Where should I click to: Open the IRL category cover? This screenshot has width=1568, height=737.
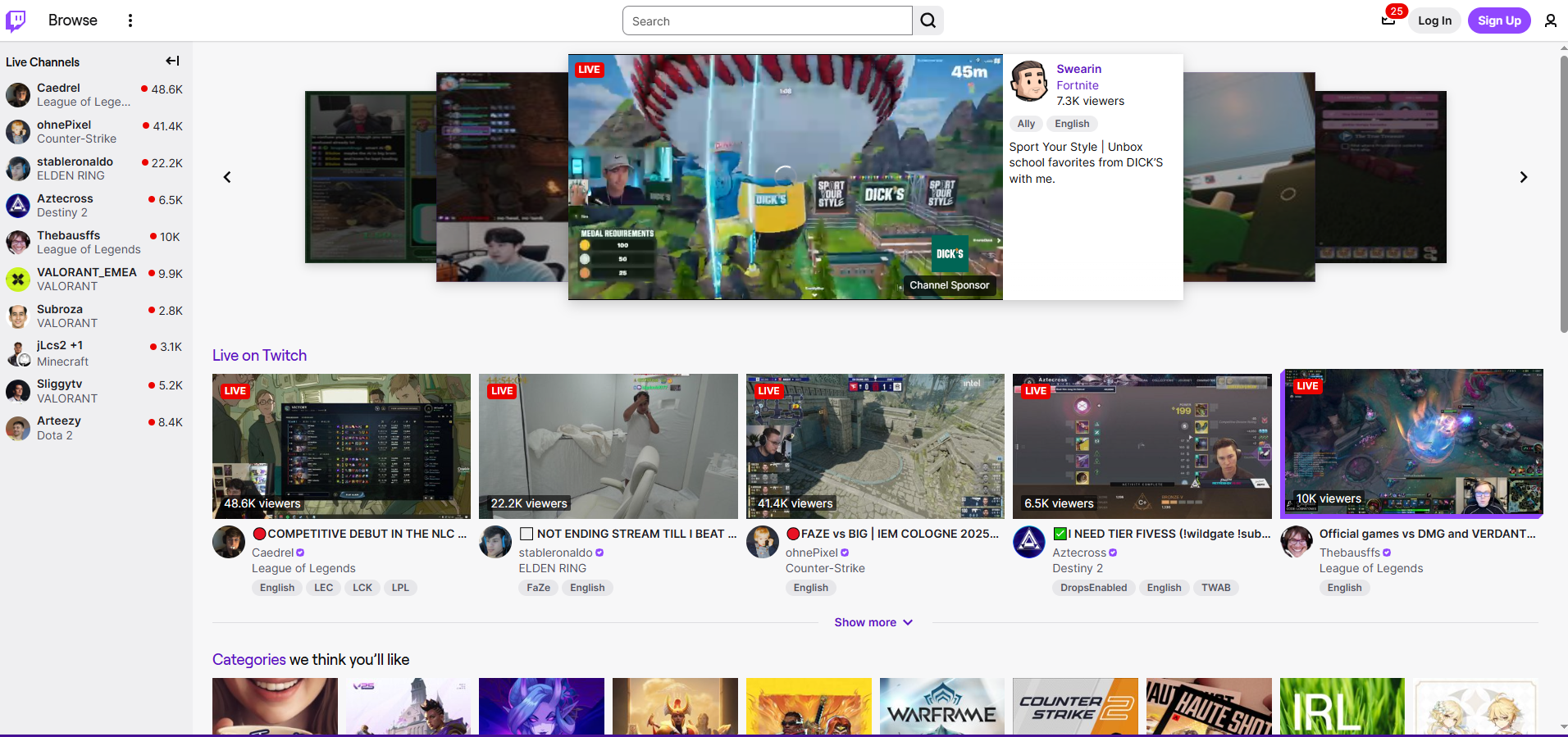[x=1342, y=706]
